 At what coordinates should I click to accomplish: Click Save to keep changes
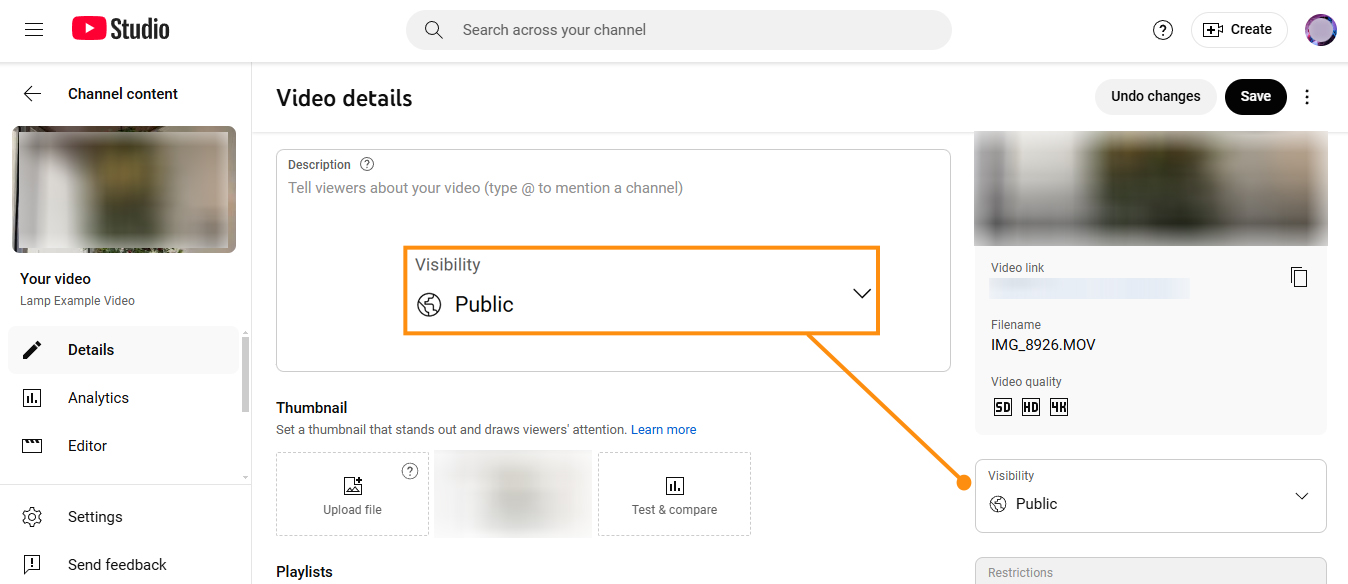click(x=1255, y=97)
